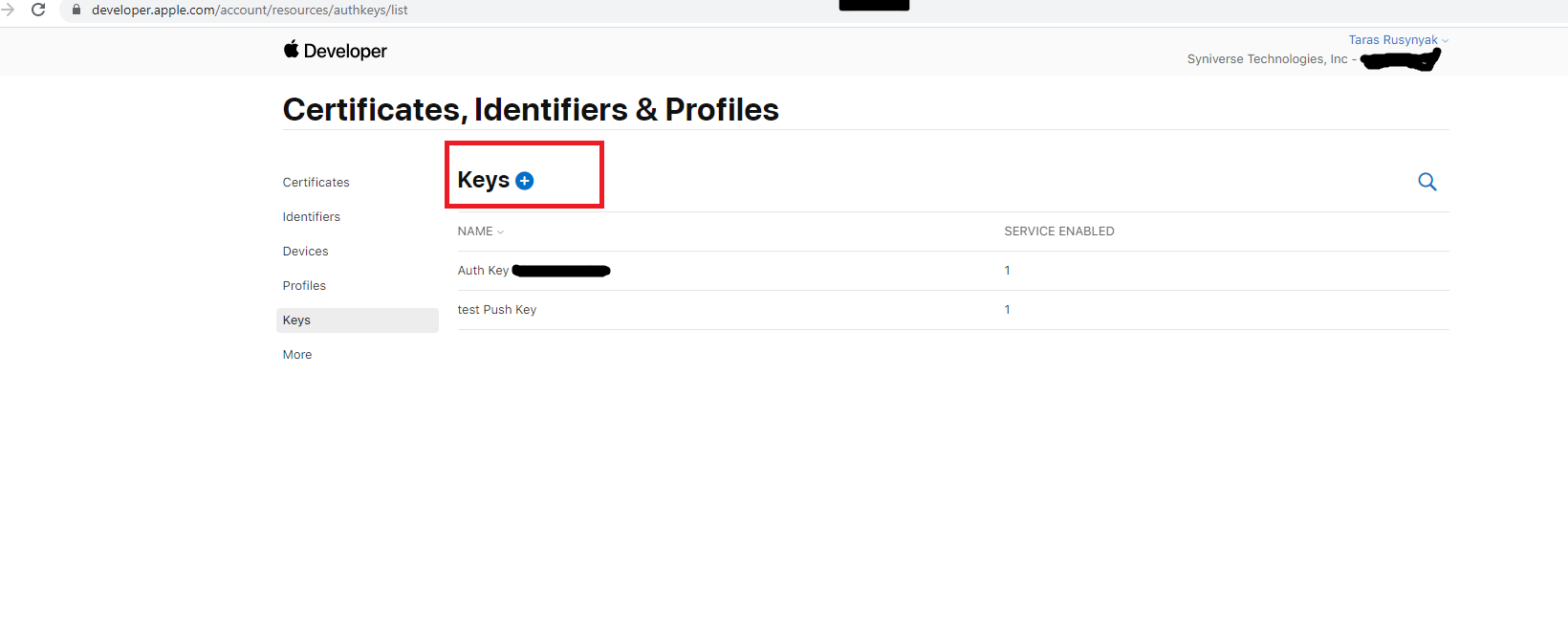The width and height of the screenshot is (1568, 640).
Task: Open the Devices section
Action: point(305,252)
